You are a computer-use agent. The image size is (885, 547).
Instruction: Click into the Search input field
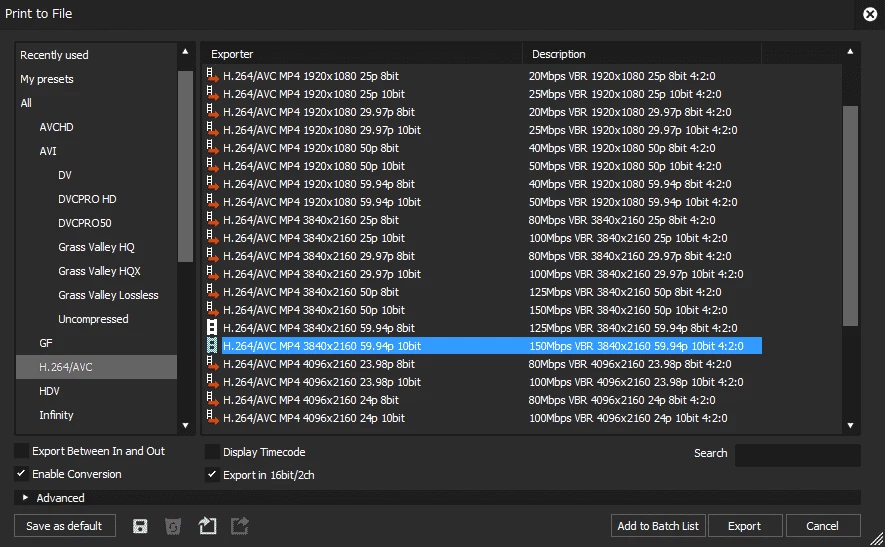(797, 455)
